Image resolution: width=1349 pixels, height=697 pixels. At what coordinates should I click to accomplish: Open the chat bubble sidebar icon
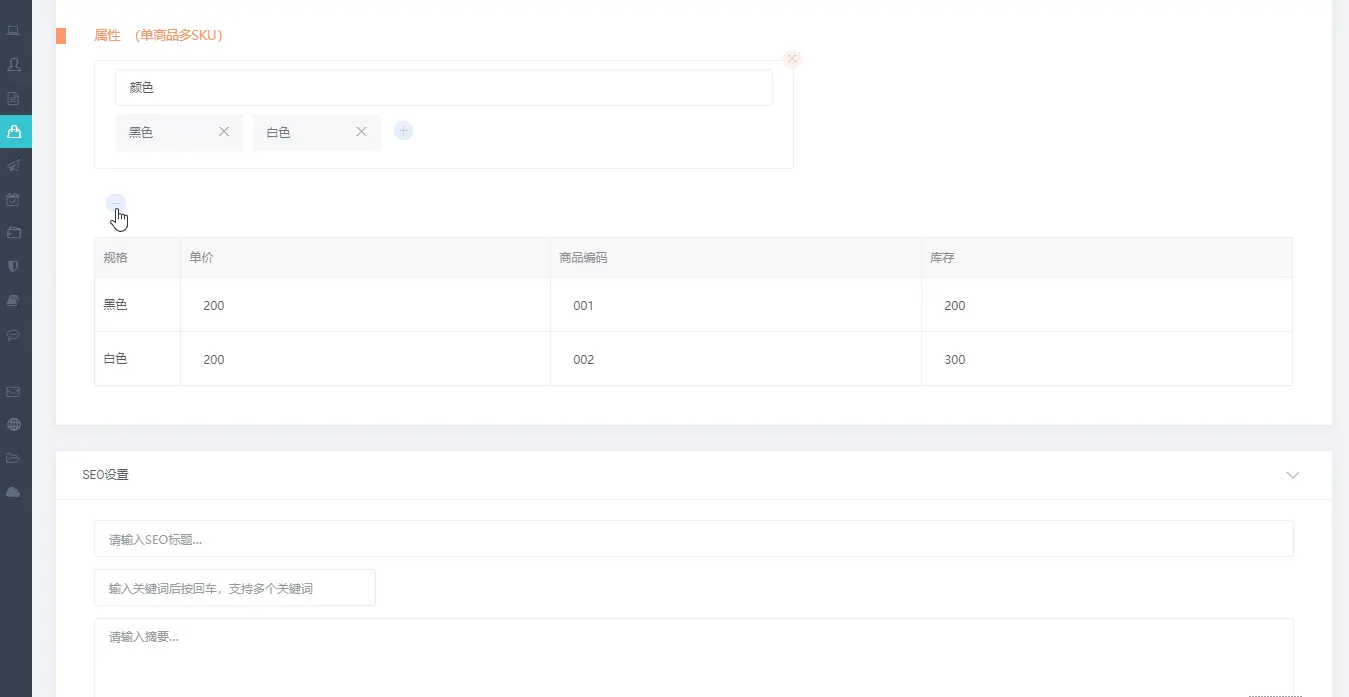point(14,335)
